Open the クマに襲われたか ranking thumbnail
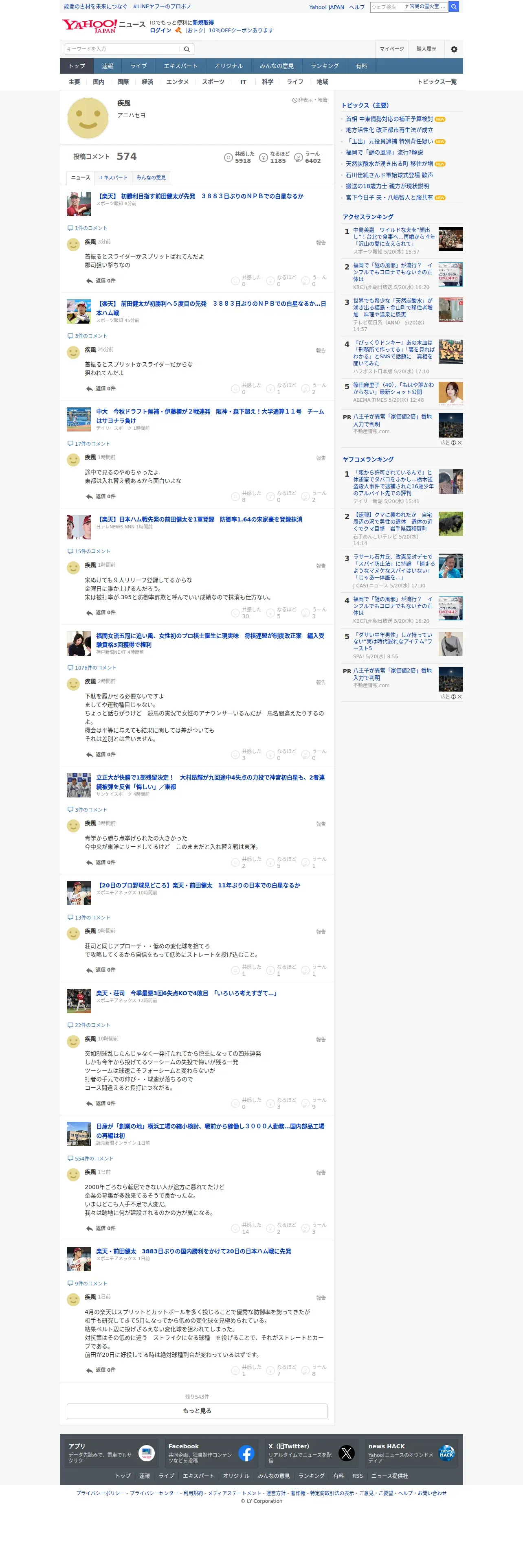This screenshot has height=1568, width=523. (x=450, y=524)
